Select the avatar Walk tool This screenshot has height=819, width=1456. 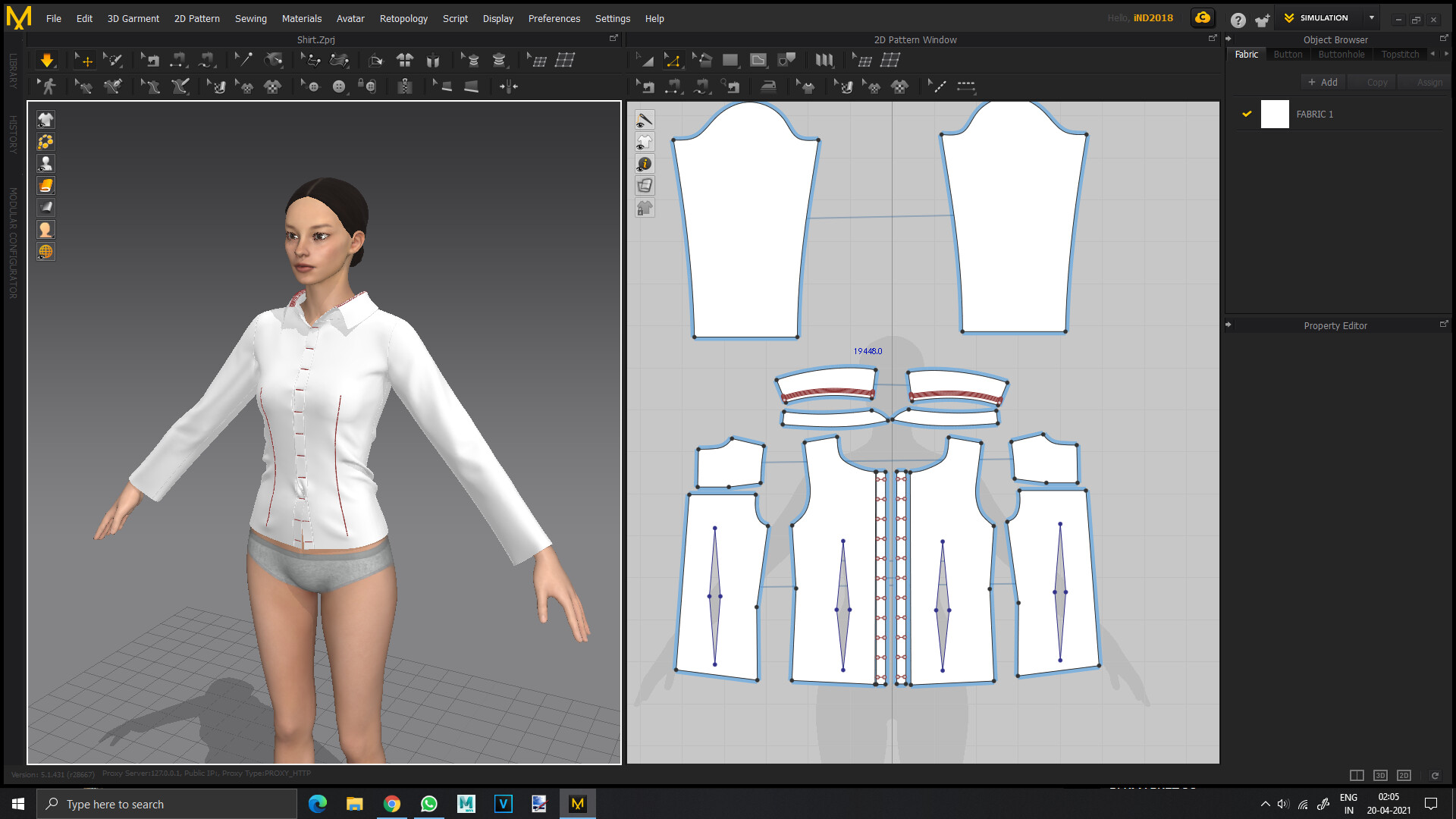[x=47, y=86]
